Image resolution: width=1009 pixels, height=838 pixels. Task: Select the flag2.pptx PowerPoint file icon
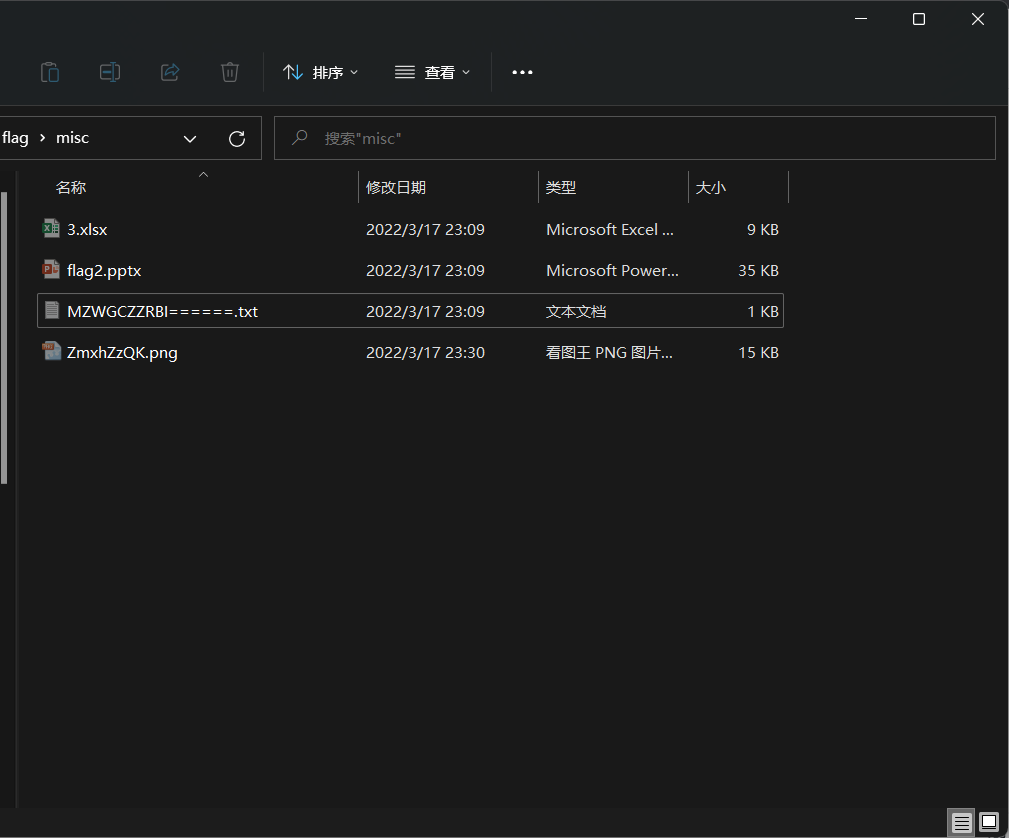point(51,270)
